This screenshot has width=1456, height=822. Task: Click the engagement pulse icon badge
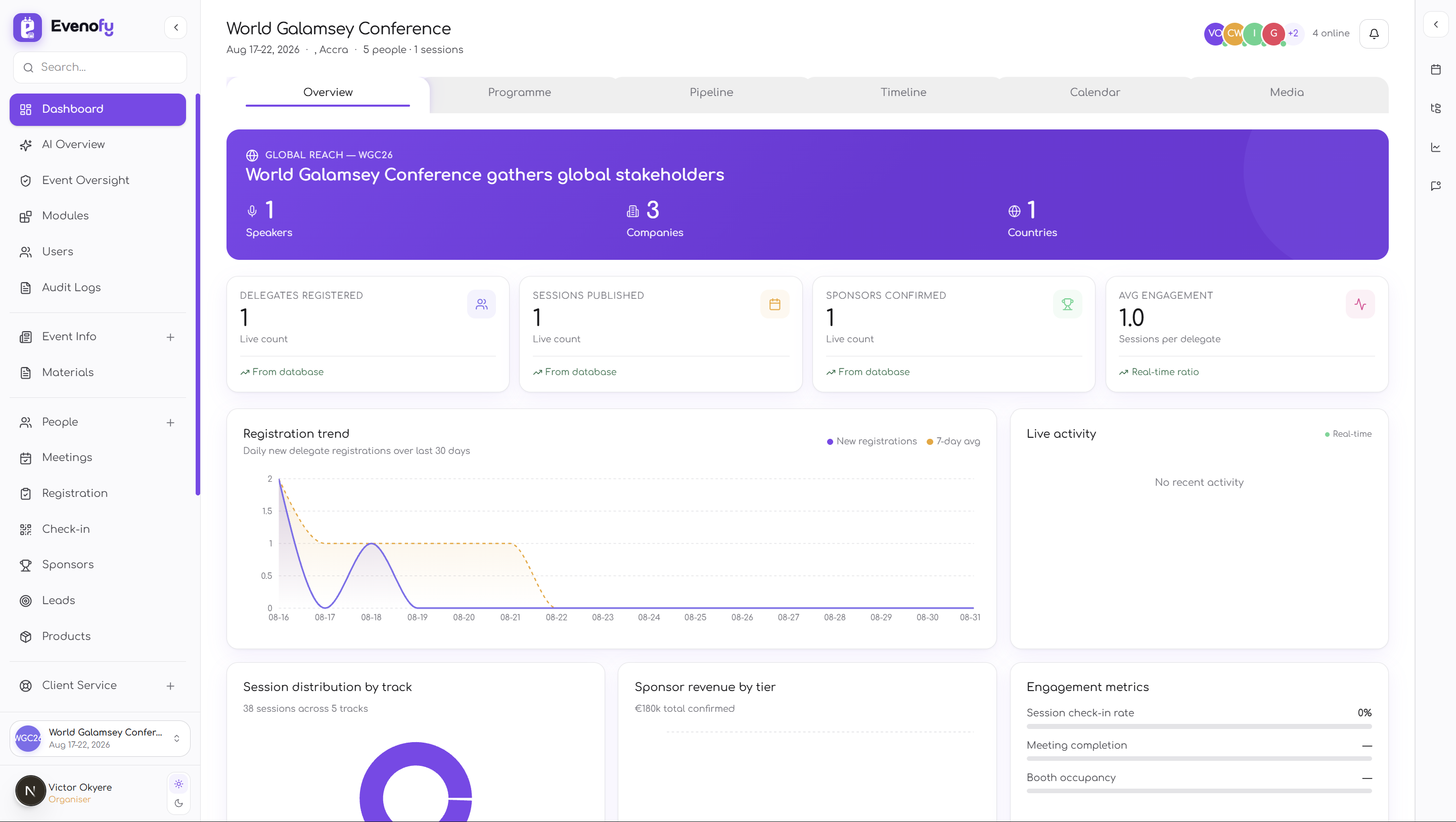(x=1360, y=304)
